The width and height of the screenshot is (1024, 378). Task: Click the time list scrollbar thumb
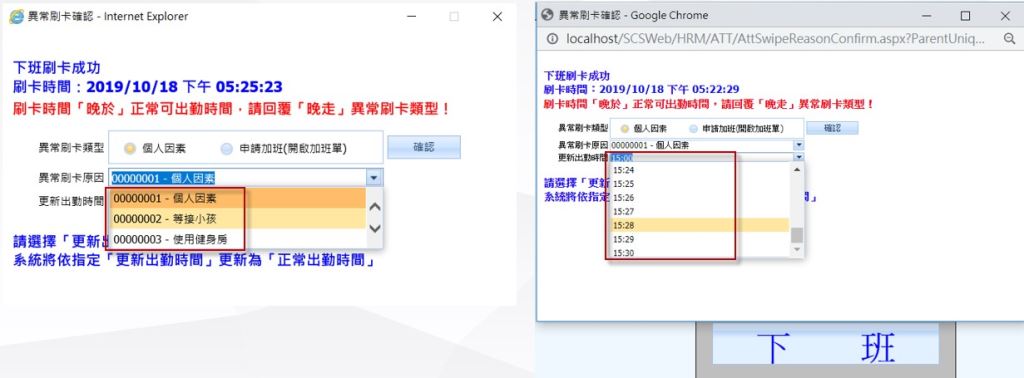point(797,235)
